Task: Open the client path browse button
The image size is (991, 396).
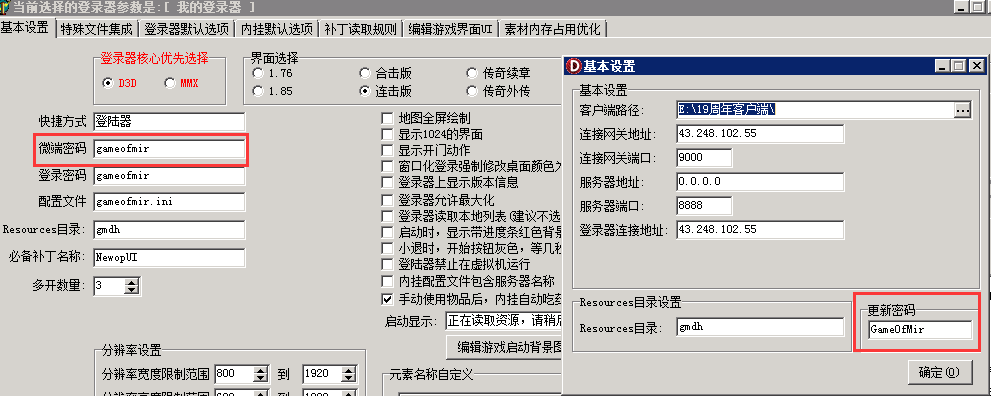Action: (x=962, y=110)
